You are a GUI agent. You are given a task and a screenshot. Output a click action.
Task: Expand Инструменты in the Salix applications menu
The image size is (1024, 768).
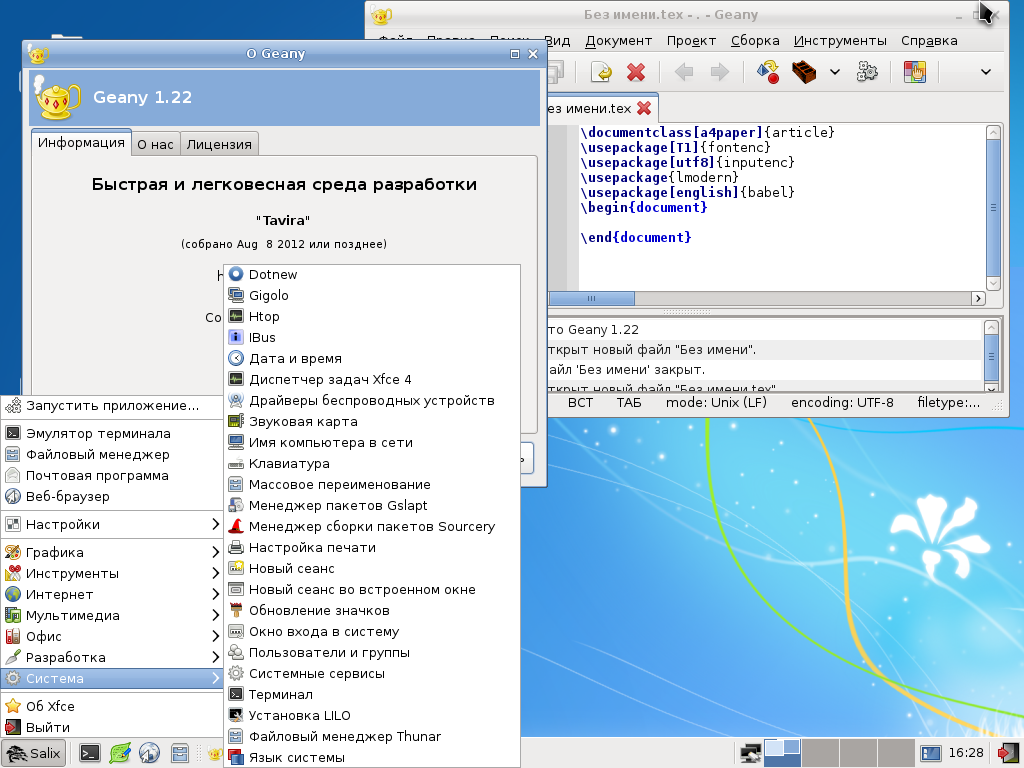coord(112,573)
